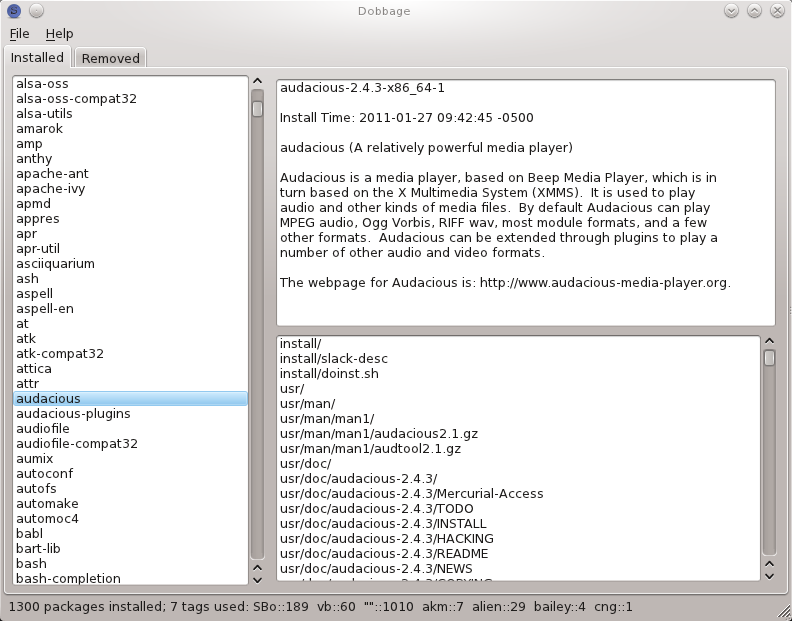Select apache-ivy package
Image resolution: width=792 pixels, height=621 pixels.
(130, 188)
